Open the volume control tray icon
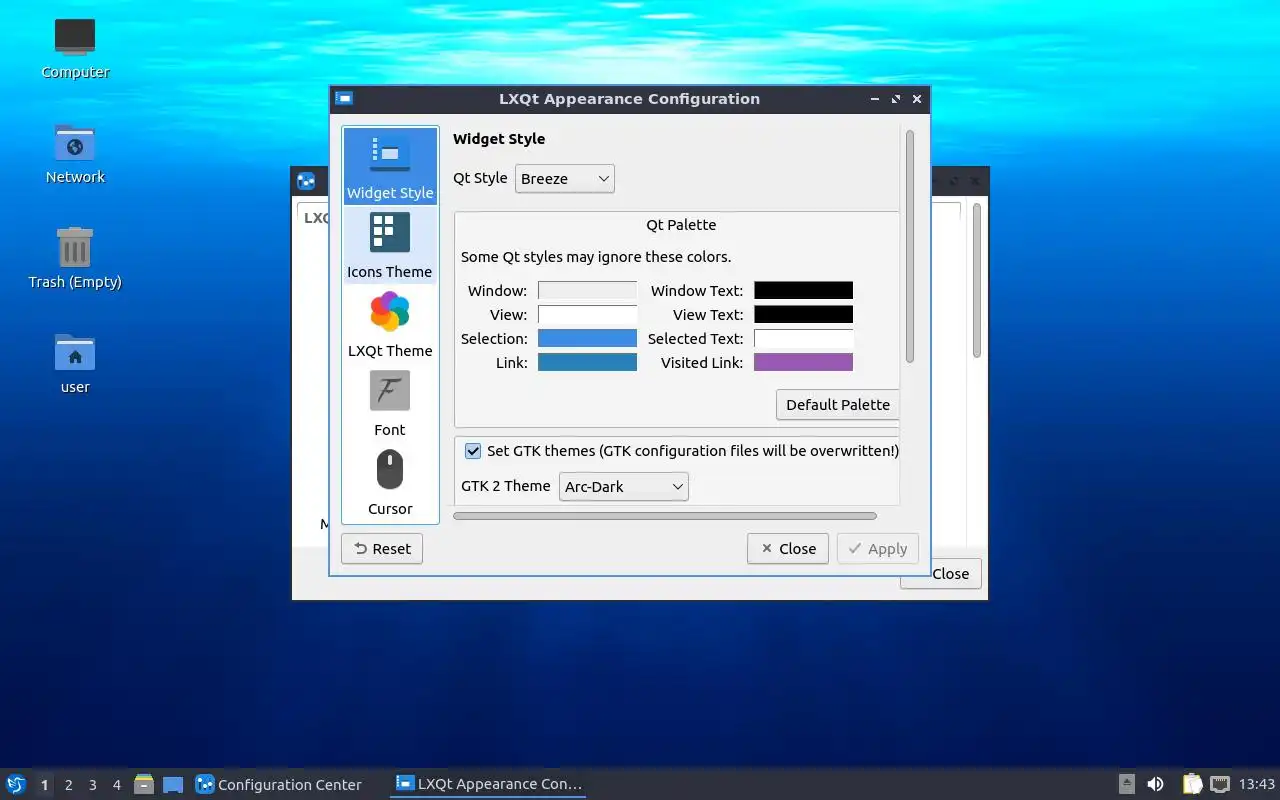Image resolution: width=1280 pixels, height=800 pixels. coord(1156,784)
